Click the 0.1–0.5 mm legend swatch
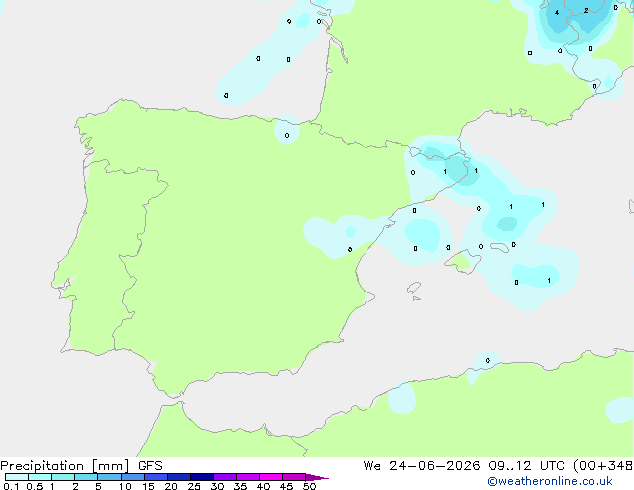This screenshot has height=490, width=634. (17, 477)
